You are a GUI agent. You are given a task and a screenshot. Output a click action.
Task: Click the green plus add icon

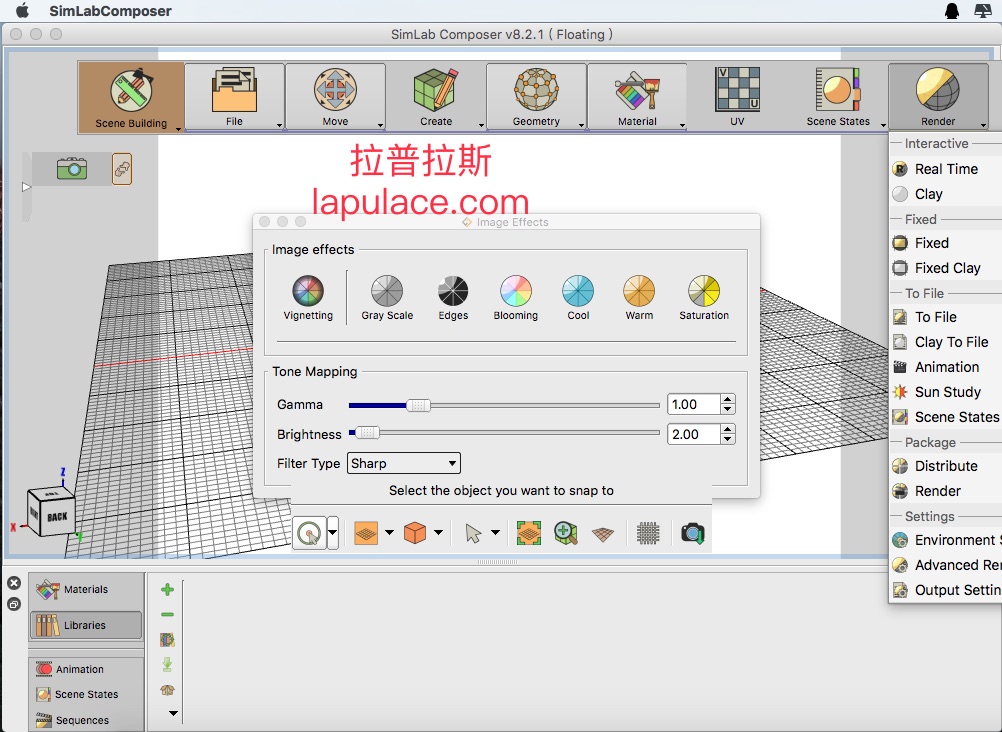coord(167,589)
